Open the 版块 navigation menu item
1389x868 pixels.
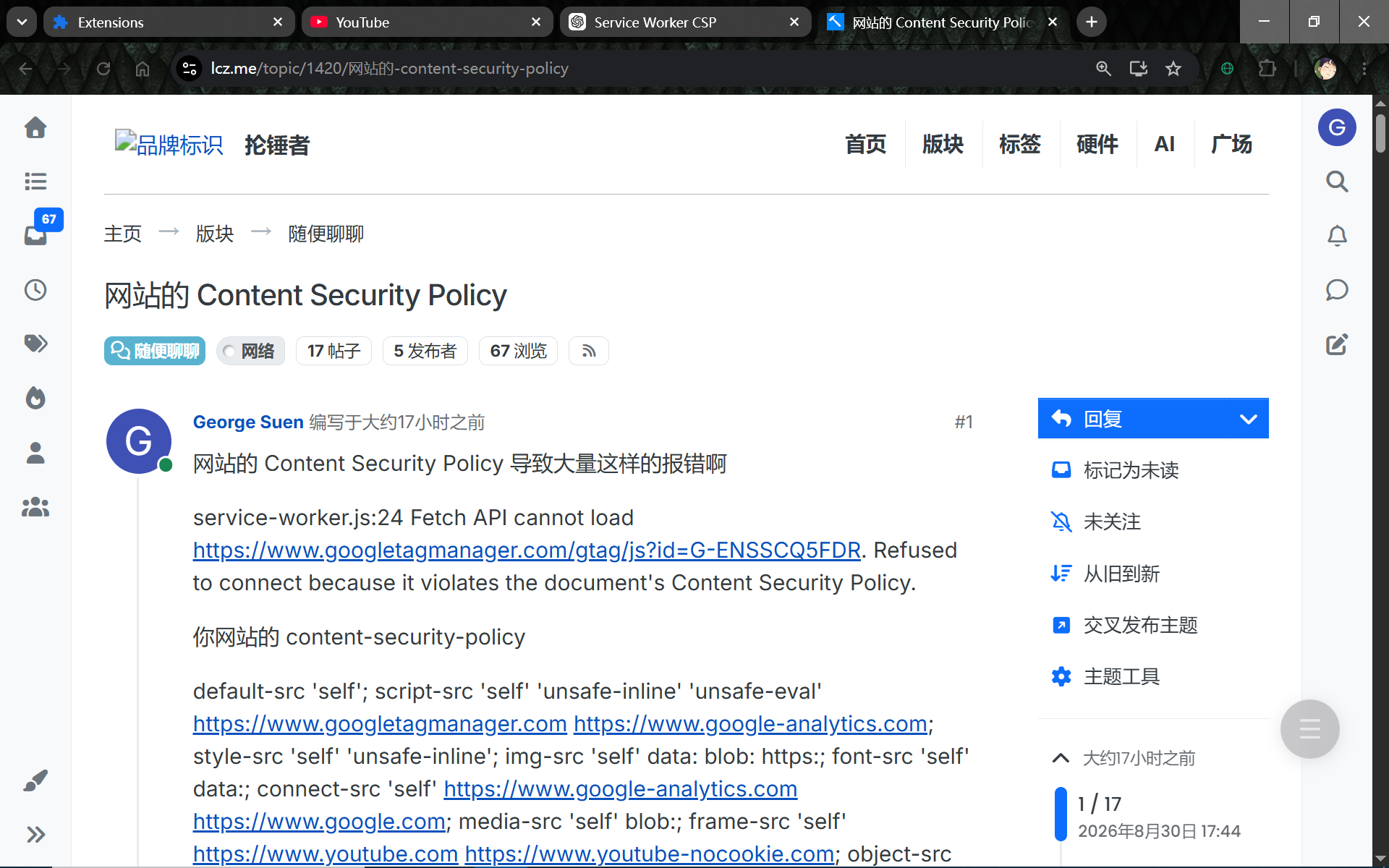943,145
